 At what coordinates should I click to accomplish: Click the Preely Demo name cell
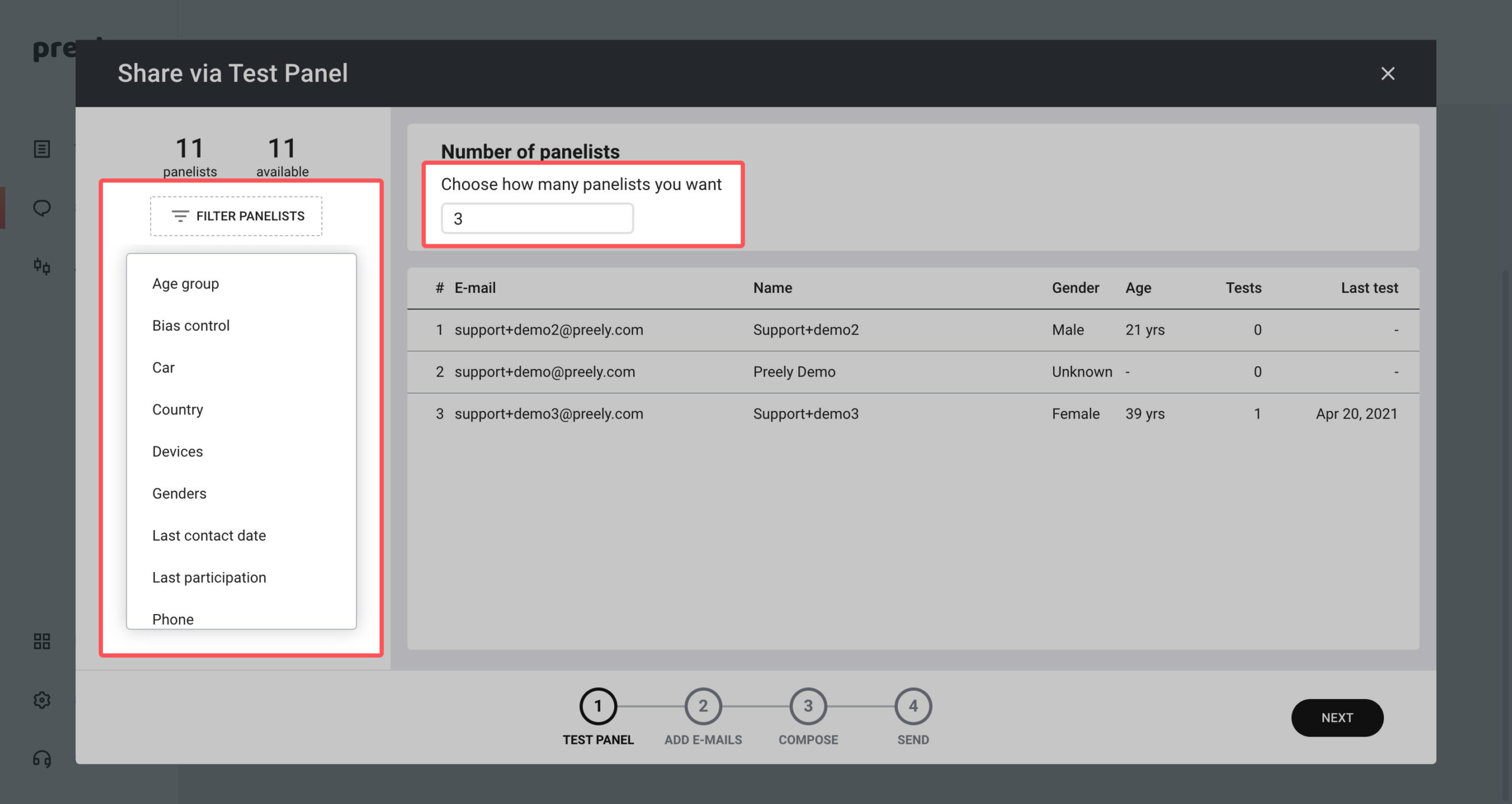[x=794, y=372]
